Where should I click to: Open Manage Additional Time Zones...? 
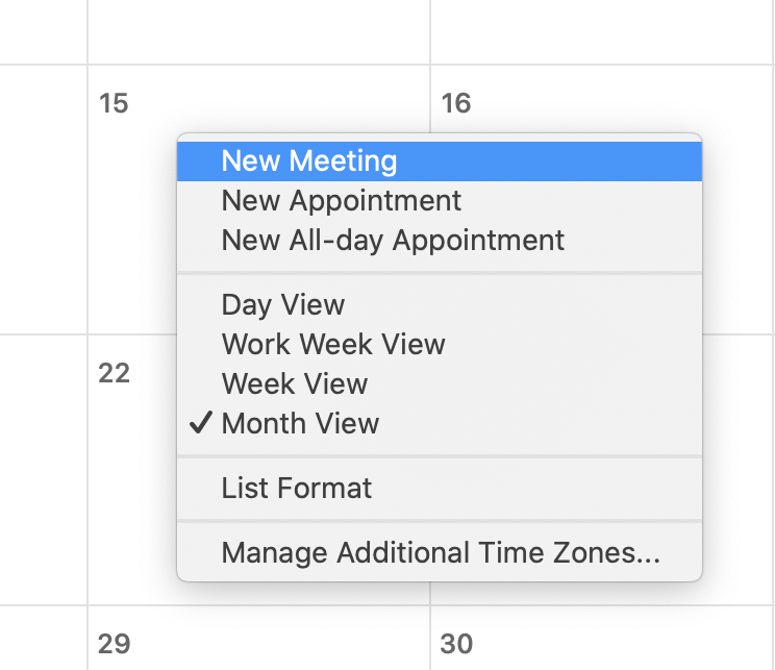pos(440,553)
